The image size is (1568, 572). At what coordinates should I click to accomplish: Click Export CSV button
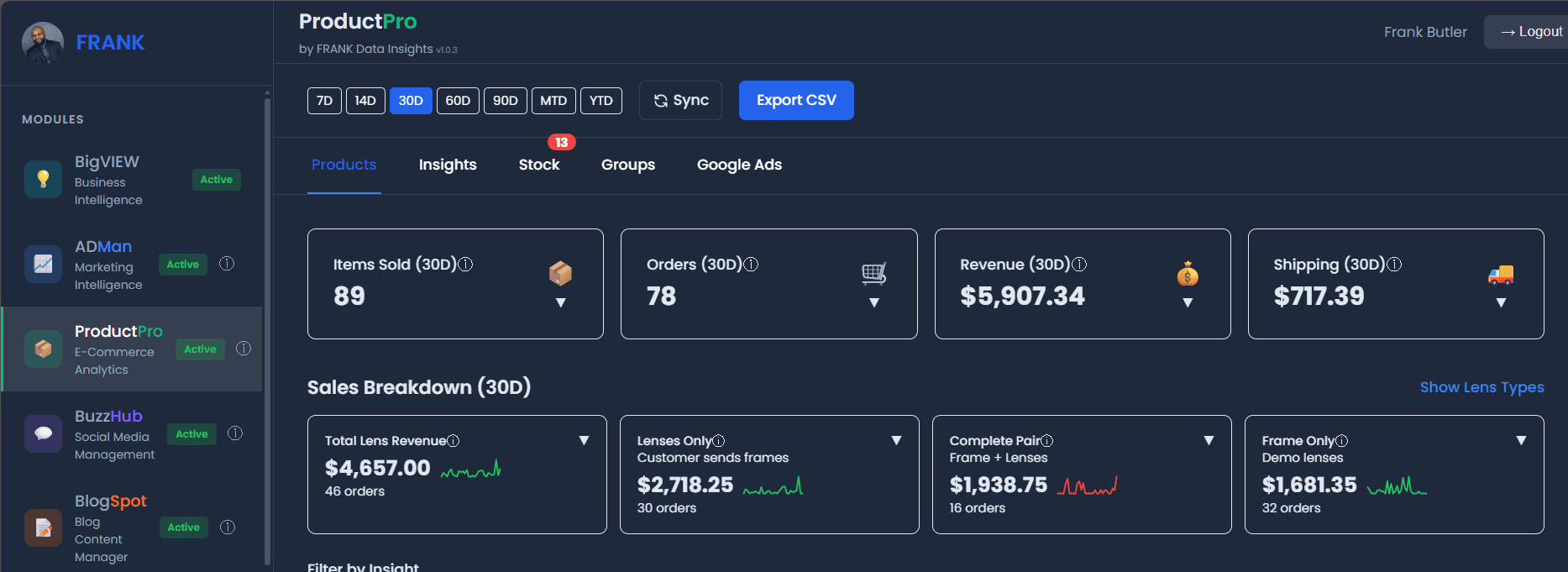[x=796, y=101]
